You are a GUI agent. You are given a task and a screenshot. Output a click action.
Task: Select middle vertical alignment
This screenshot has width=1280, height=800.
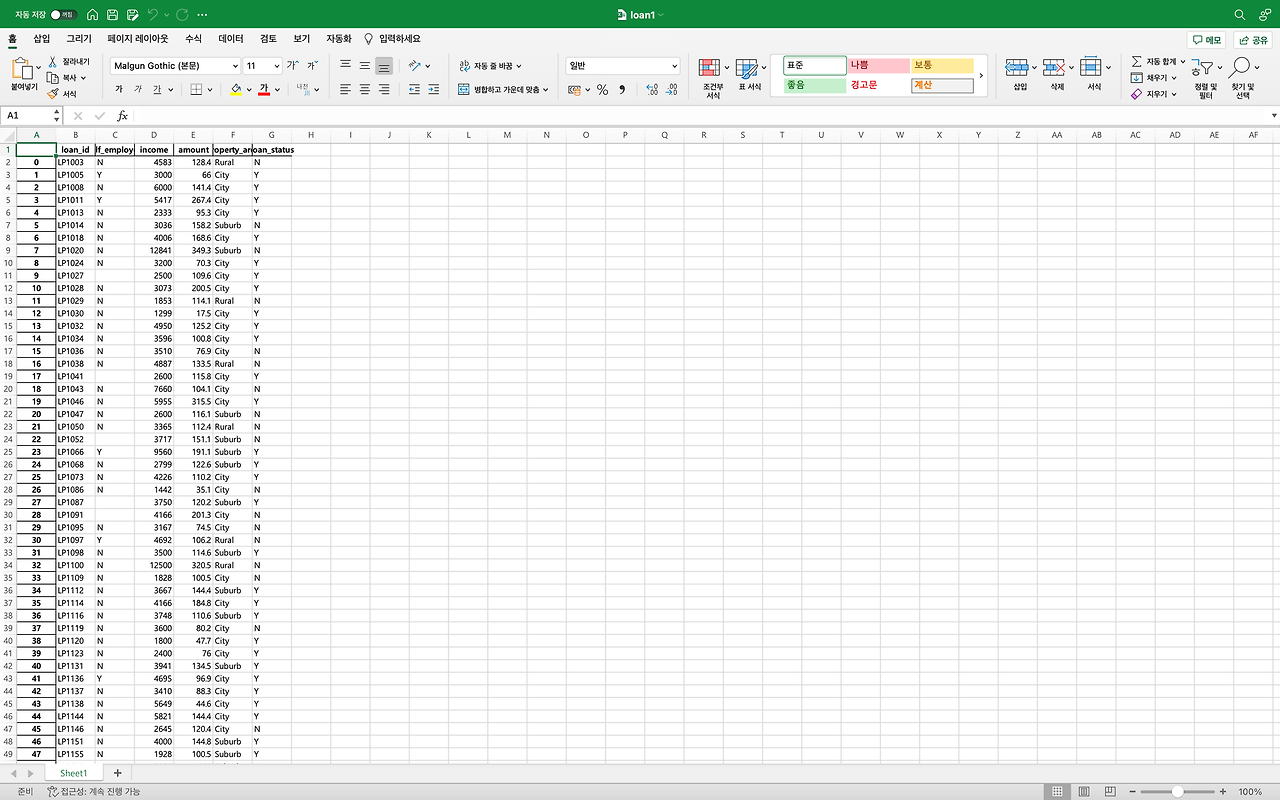click(365, 65)
